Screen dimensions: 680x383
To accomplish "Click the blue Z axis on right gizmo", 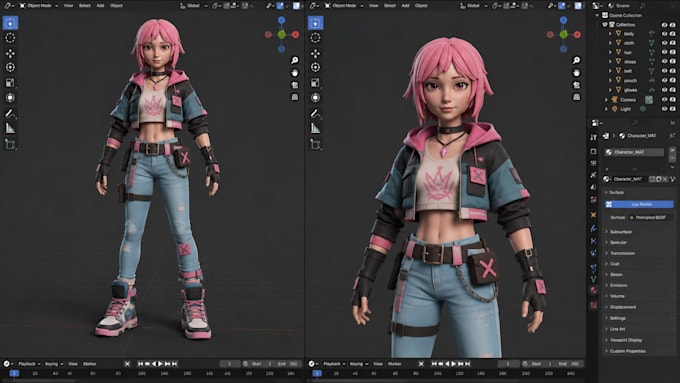I will click(x=563, y=20).
